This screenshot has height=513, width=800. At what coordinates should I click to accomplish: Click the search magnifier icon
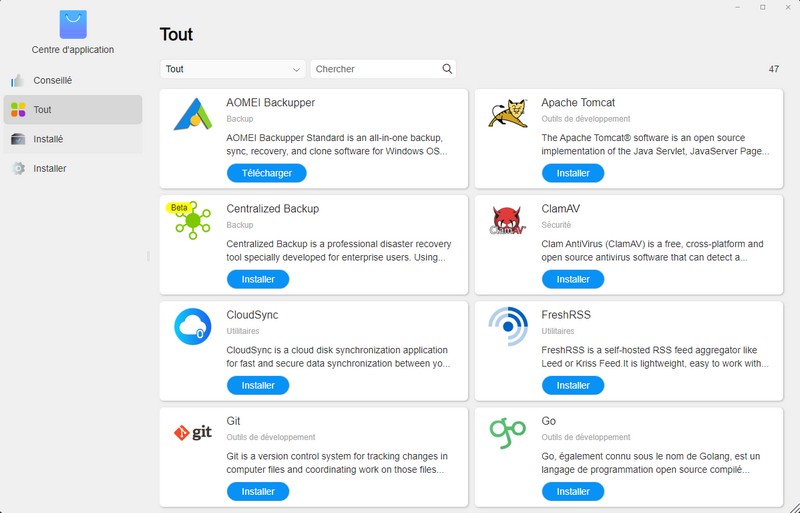(x=447, y=69)
